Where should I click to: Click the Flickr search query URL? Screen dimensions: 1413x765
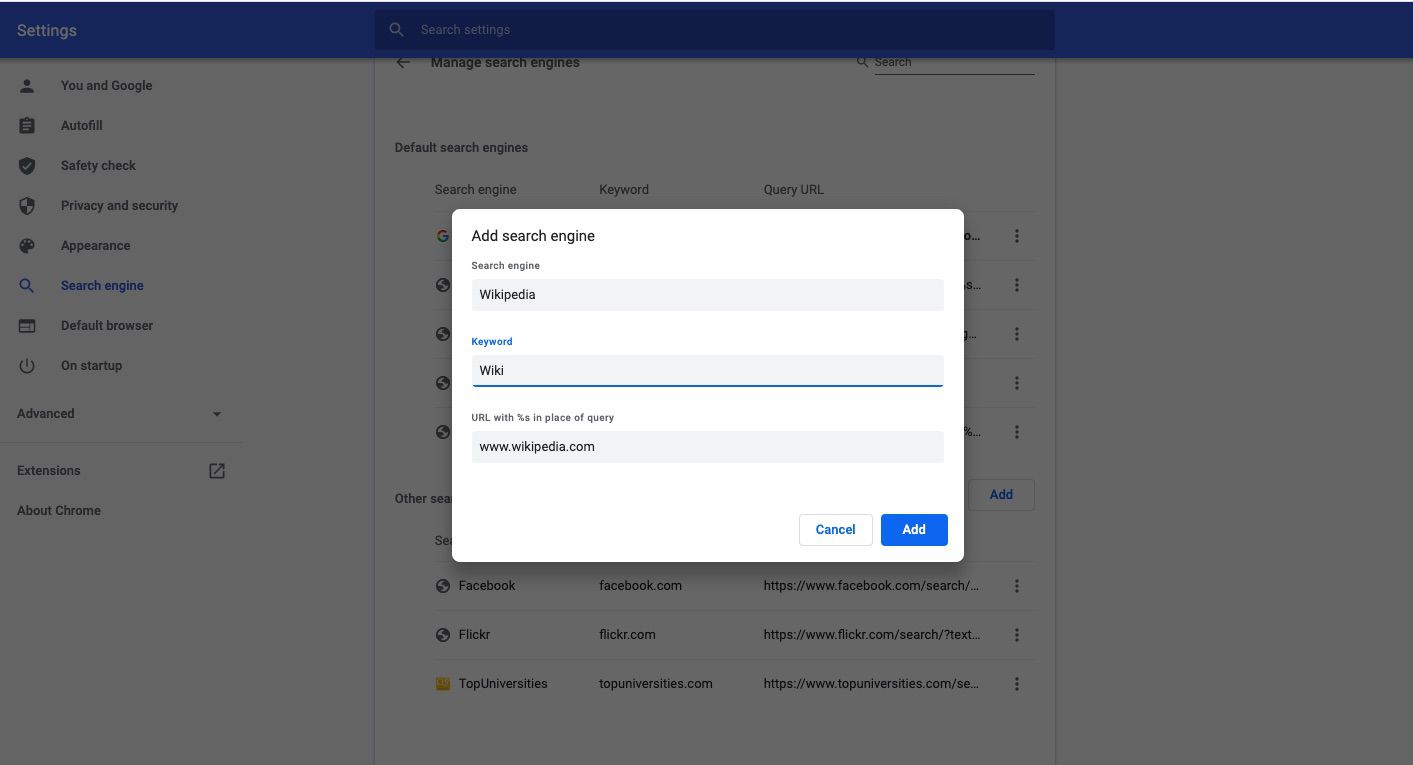[x=872, y=635]
